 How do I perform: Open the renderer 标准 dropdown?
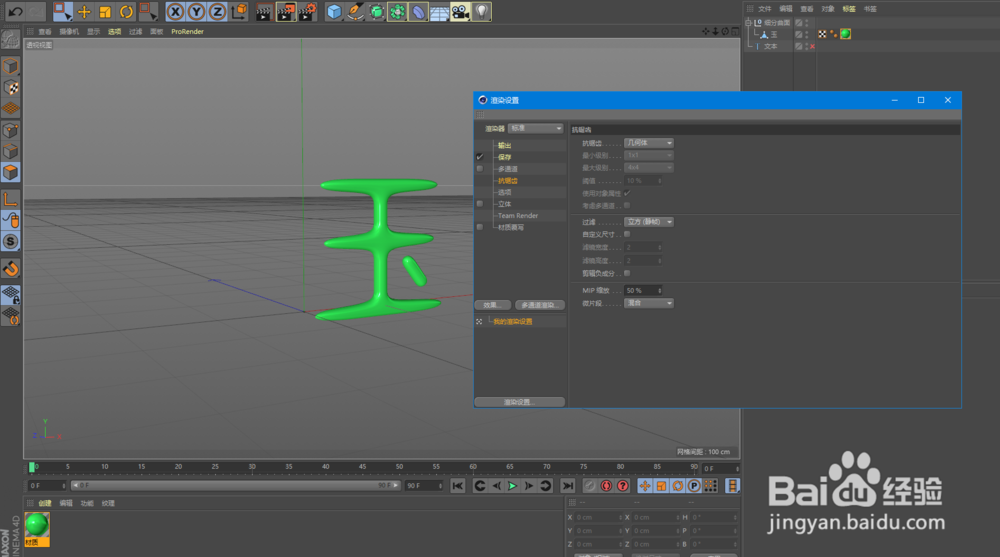click(x=535, y=128)
